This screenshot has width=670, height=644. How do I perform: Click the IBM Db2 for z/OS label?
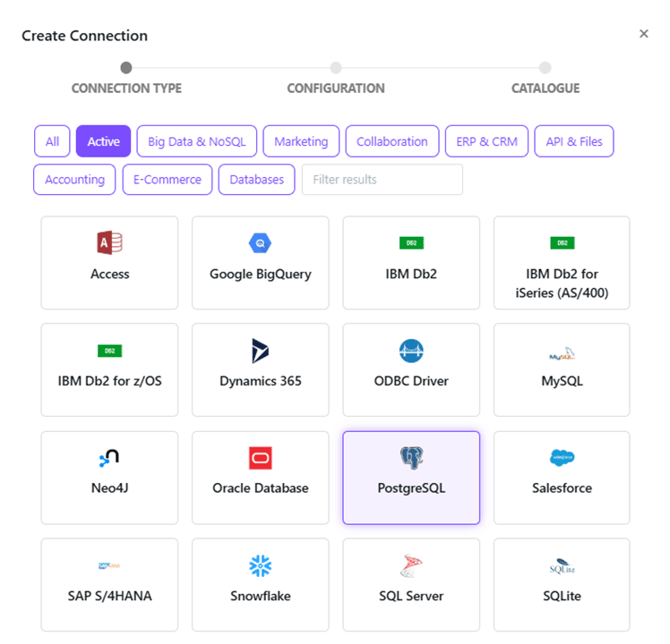point(110,381)
